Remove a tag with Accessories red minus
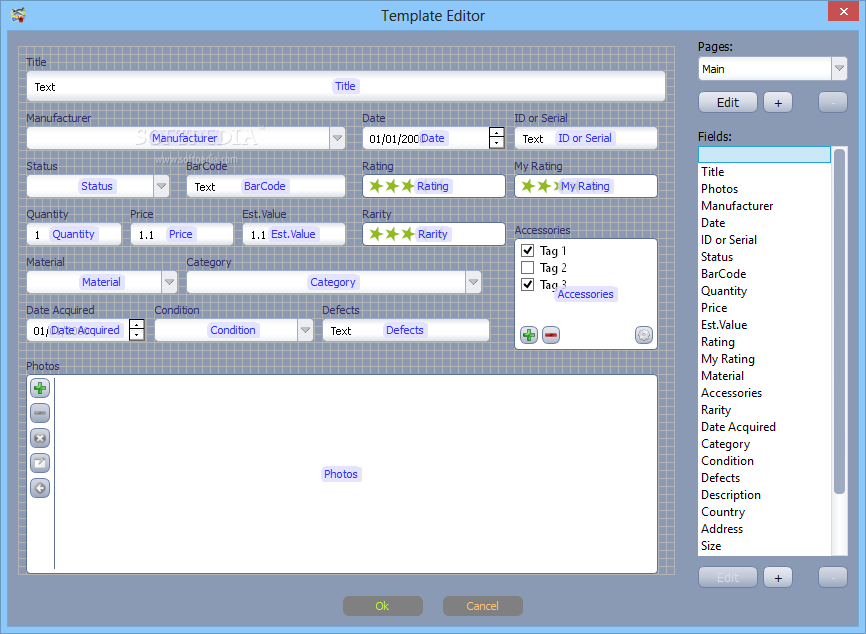The image size is (866, 634). (551, 335)
